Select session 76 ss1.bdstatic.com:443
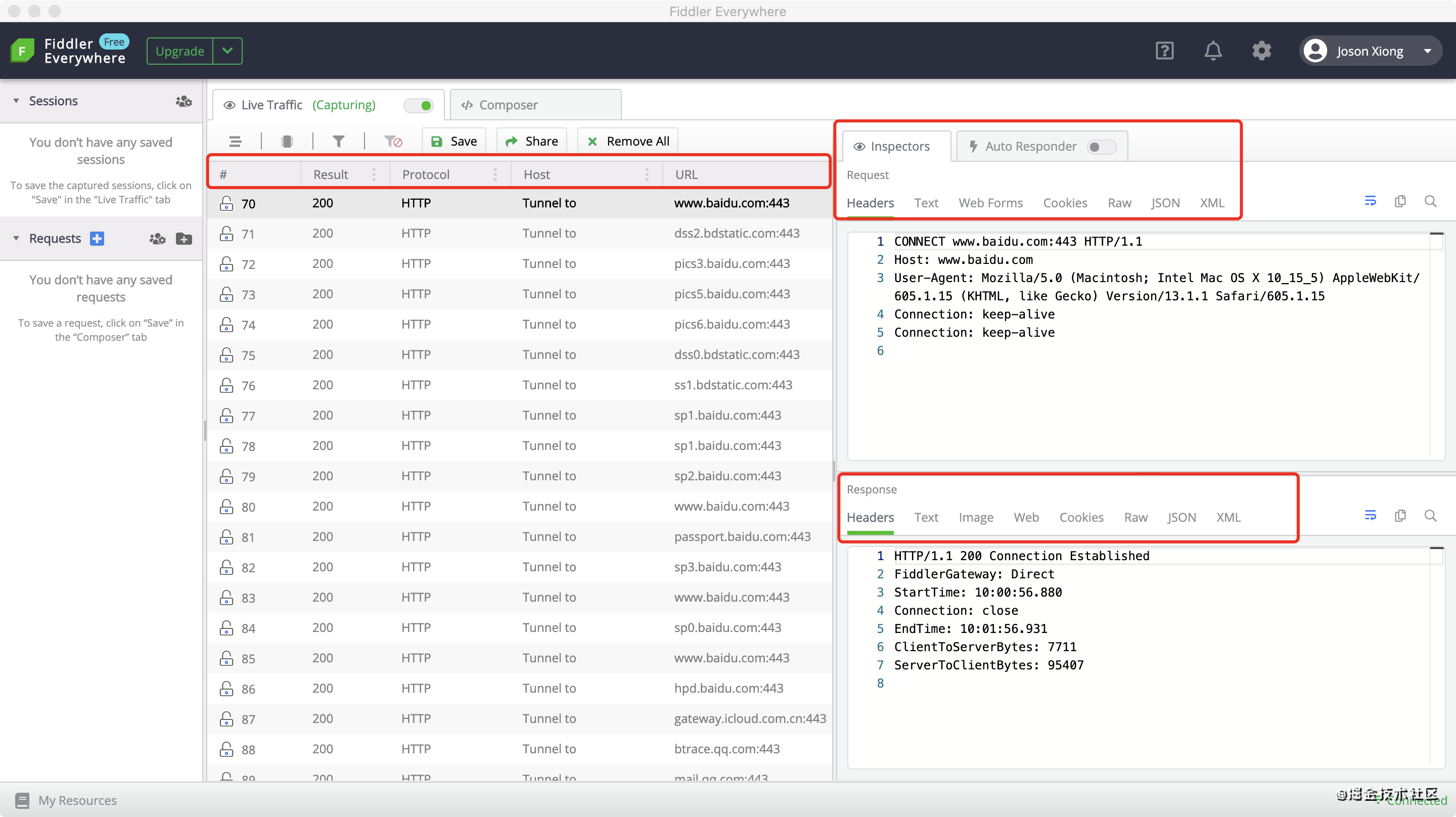The height and width of the screenshot is (817, 1456). point(519,385)
